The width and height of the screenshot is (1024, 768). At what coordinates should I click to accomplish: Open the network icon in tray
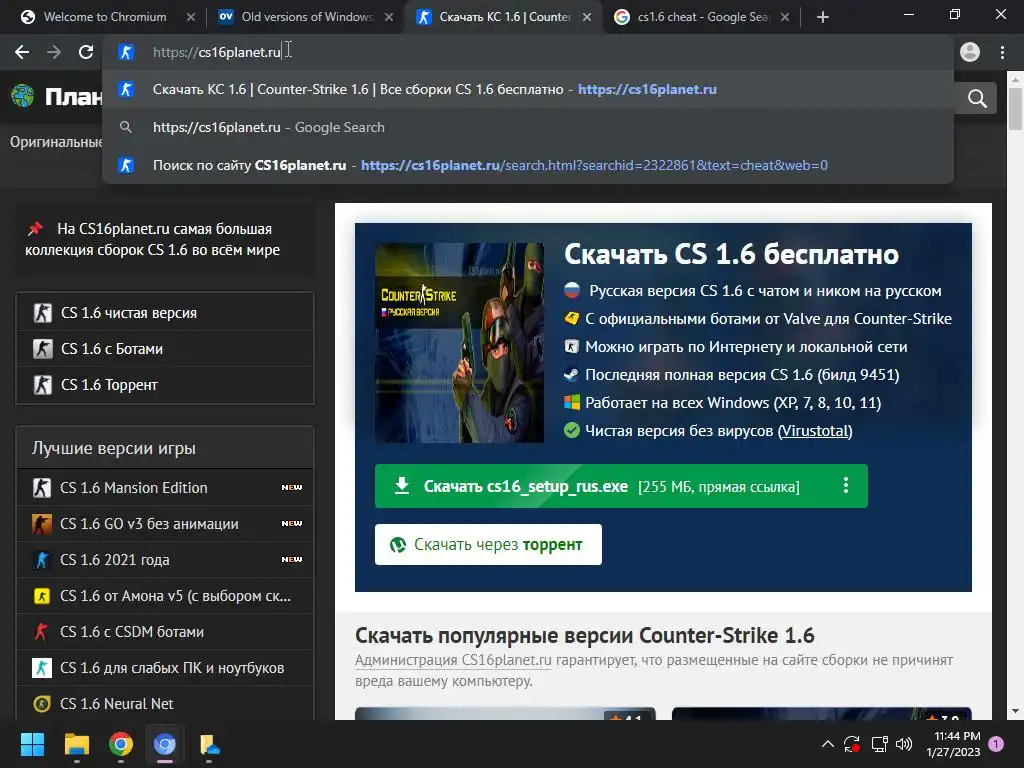(x=879, y=744)
